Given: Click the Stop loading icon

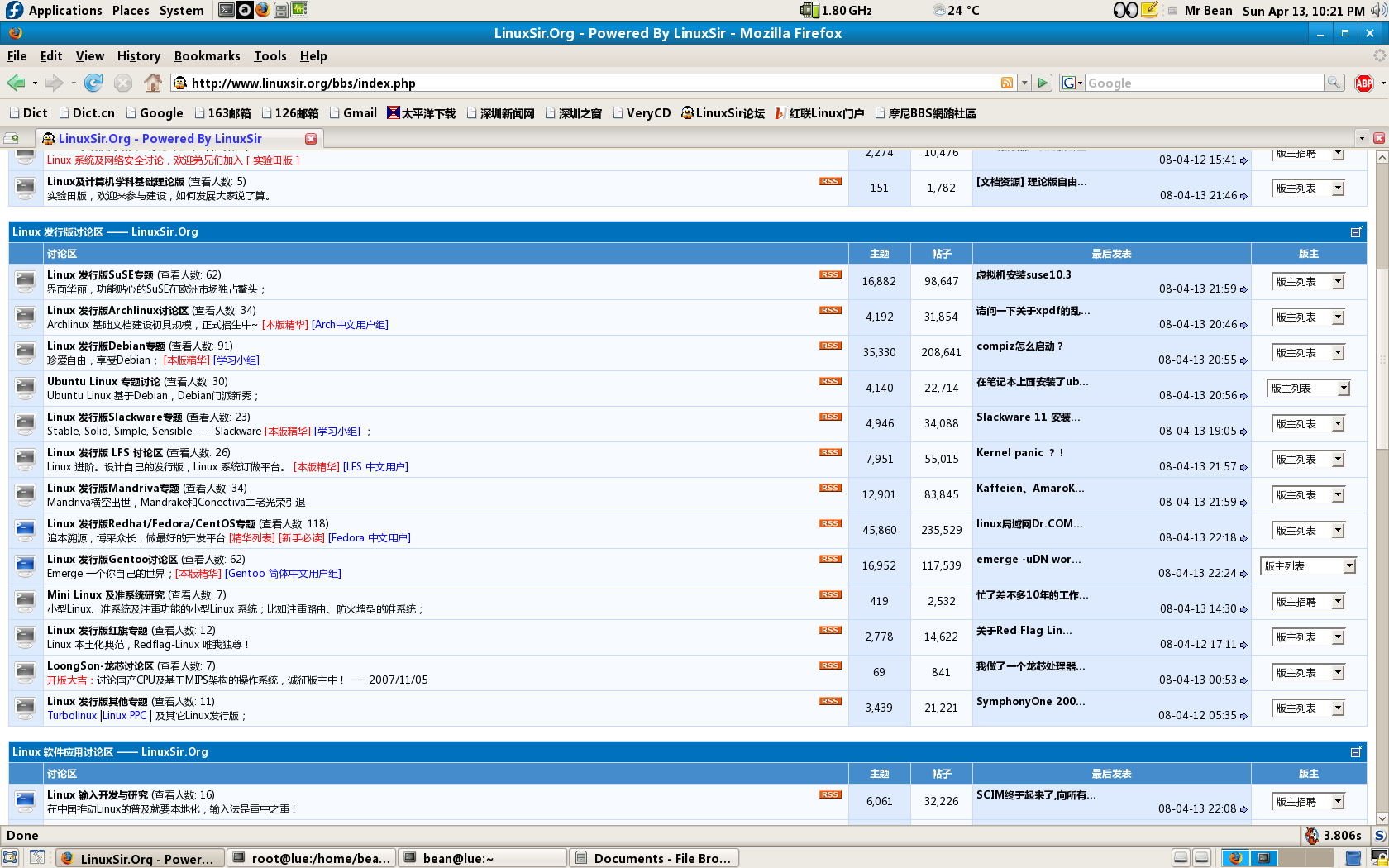Looking at the screenshot, I should pyautogui.click(x=123, y=83).
